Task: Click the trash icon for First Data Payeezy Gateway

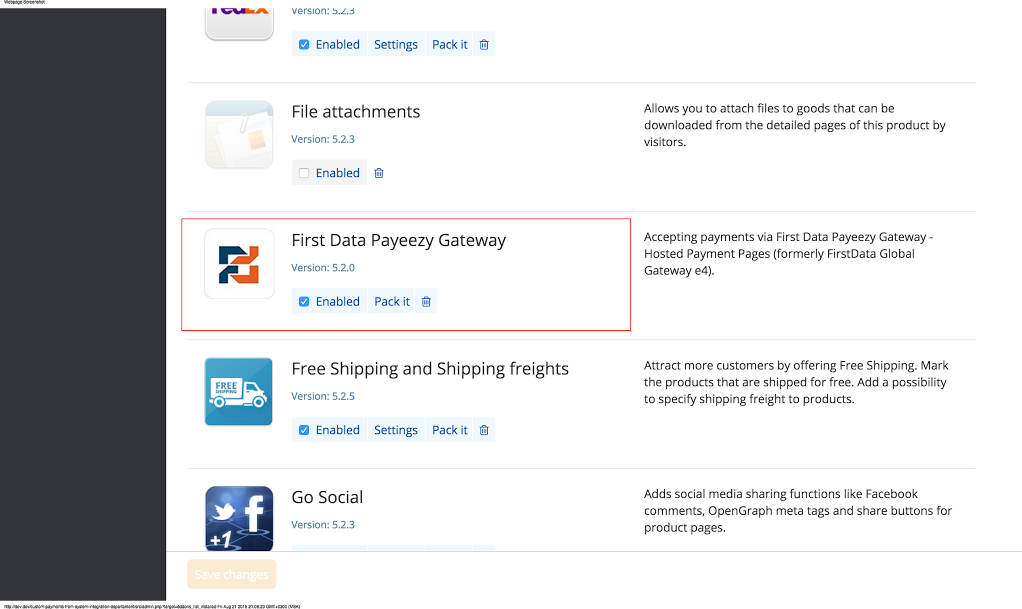Action: (x=426, y=301)
